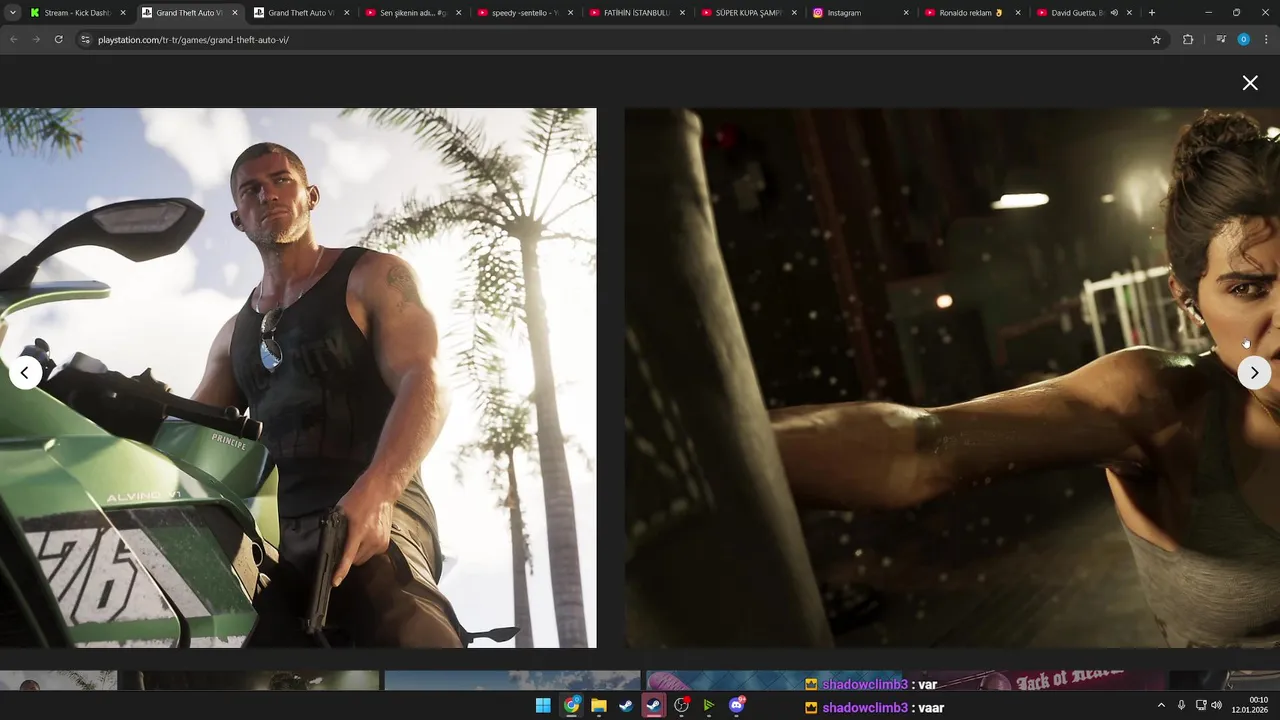Bookmark this page with the star
The height and width of the screenshot is (720, 1280).
[1156, 39]
